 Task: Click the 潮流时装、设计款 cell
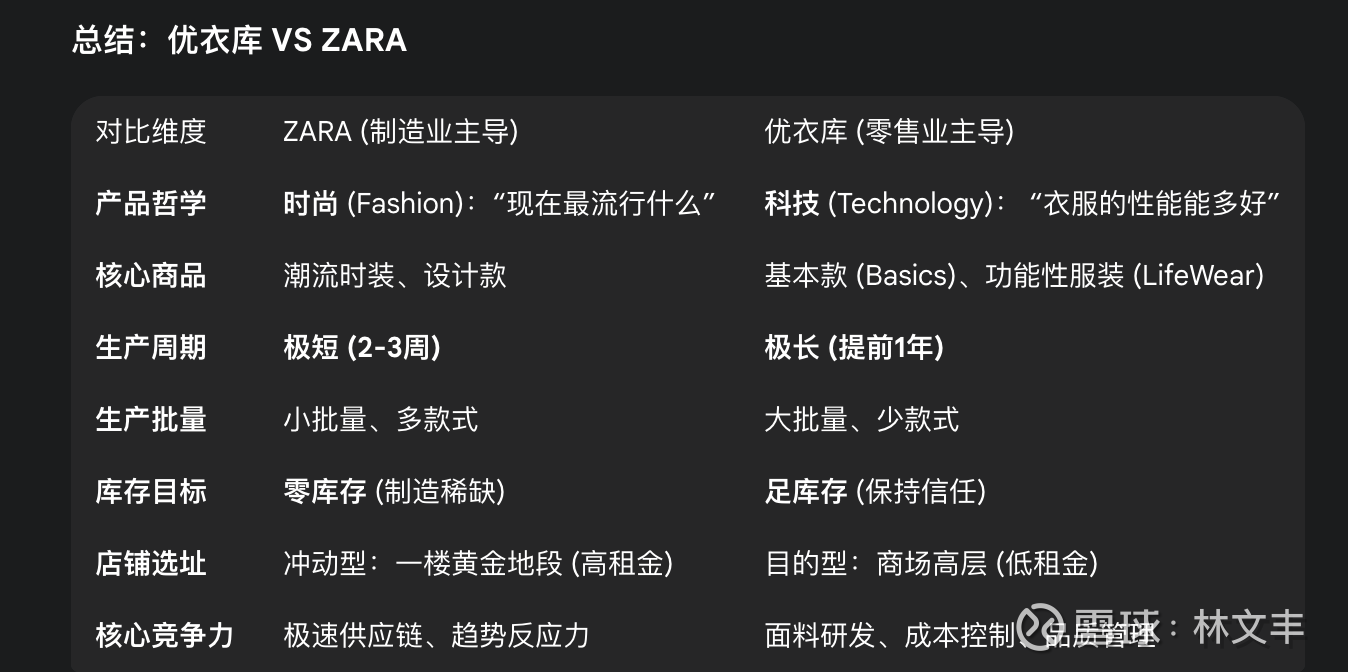[x=395, y=275]
